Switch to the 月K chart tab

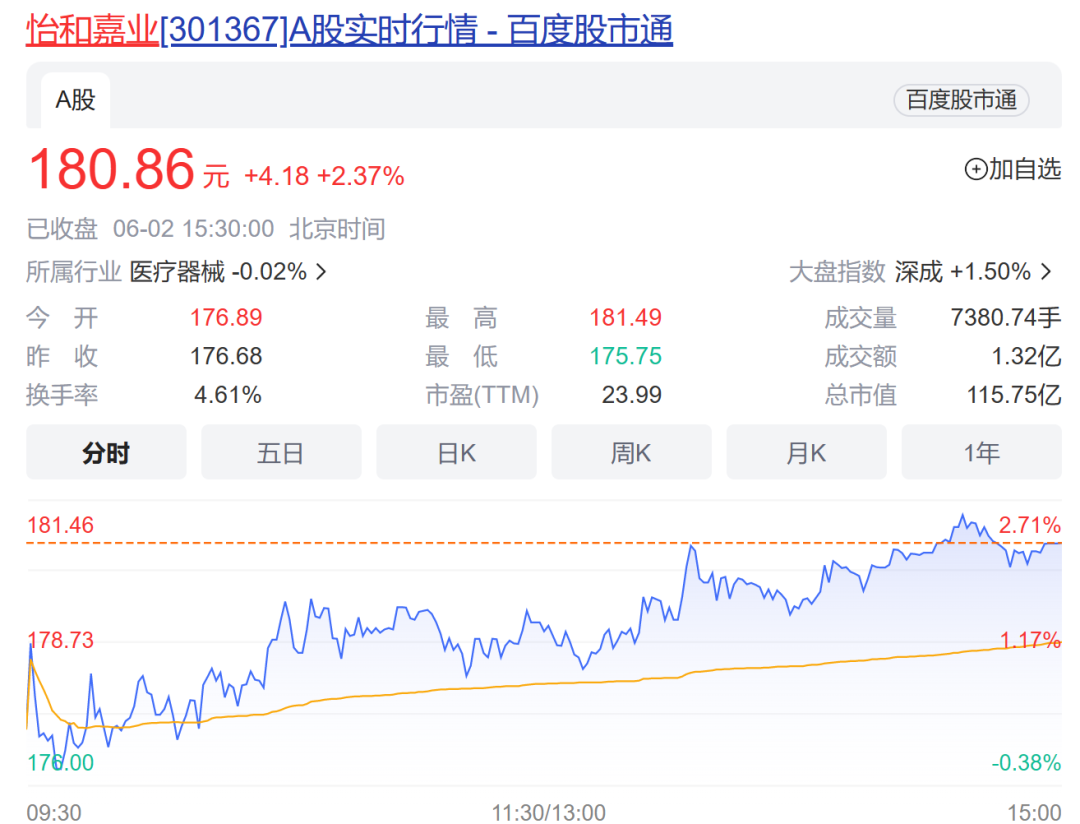click(806, 453)
